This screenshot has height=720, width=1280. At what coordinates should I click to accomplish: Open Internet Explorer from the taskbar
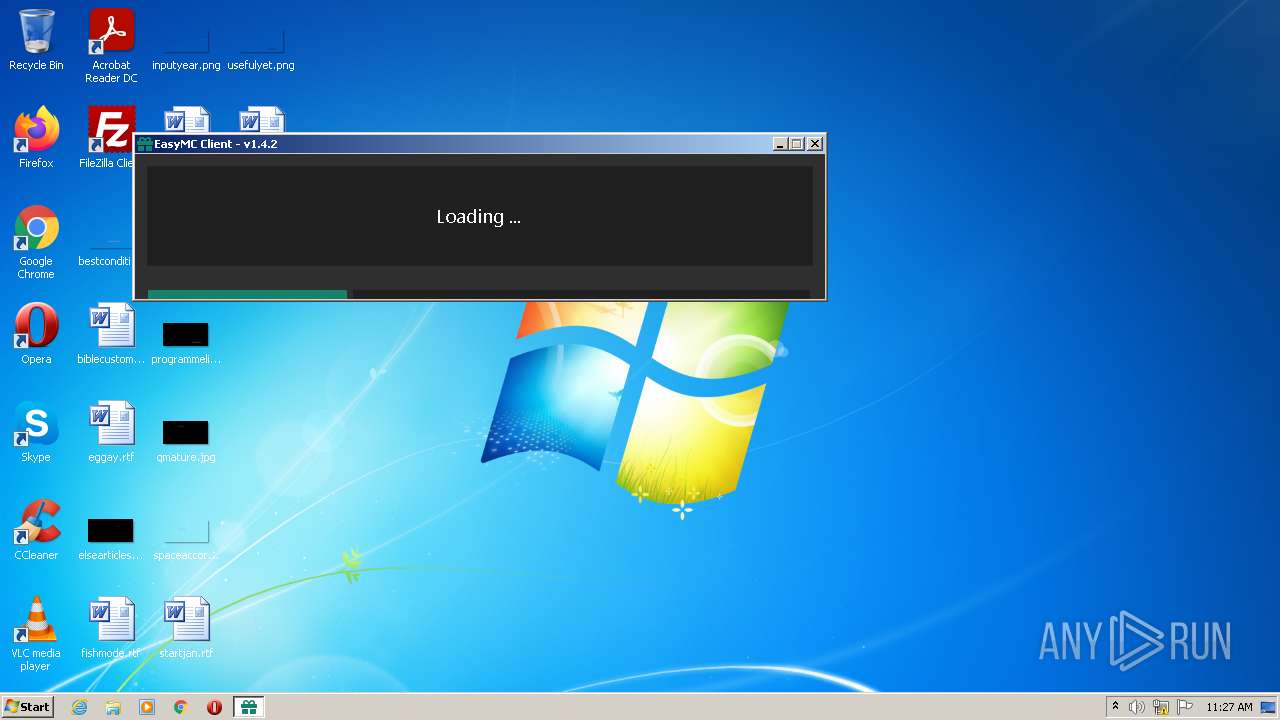click(80, 707)
